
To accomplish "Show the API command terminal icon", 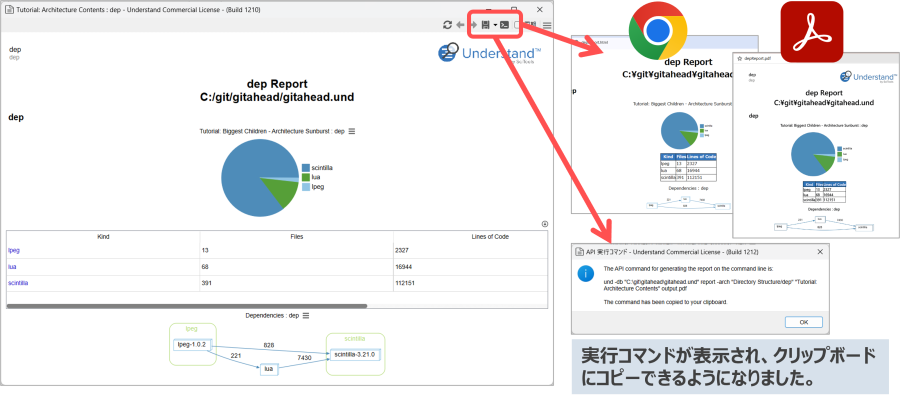I will click(x=504, y=25).
